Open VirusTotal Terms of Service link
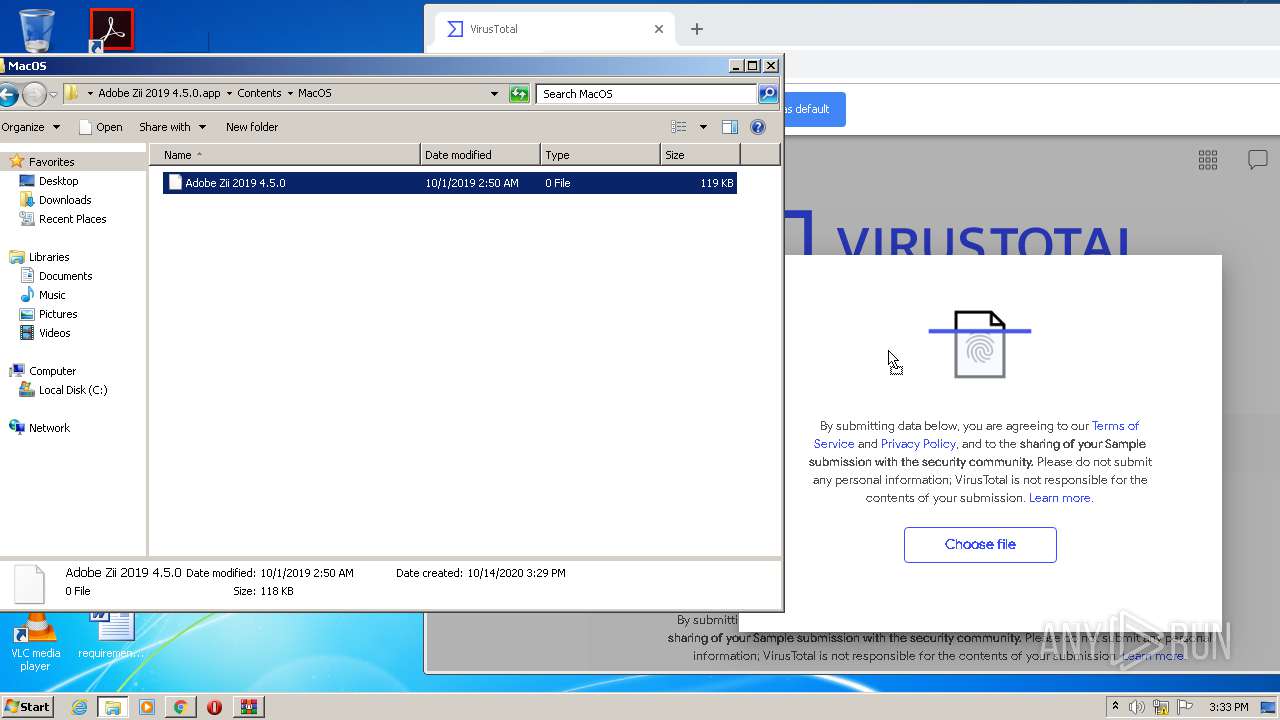The image size is (1280, 720). (x=1115, y=426)
